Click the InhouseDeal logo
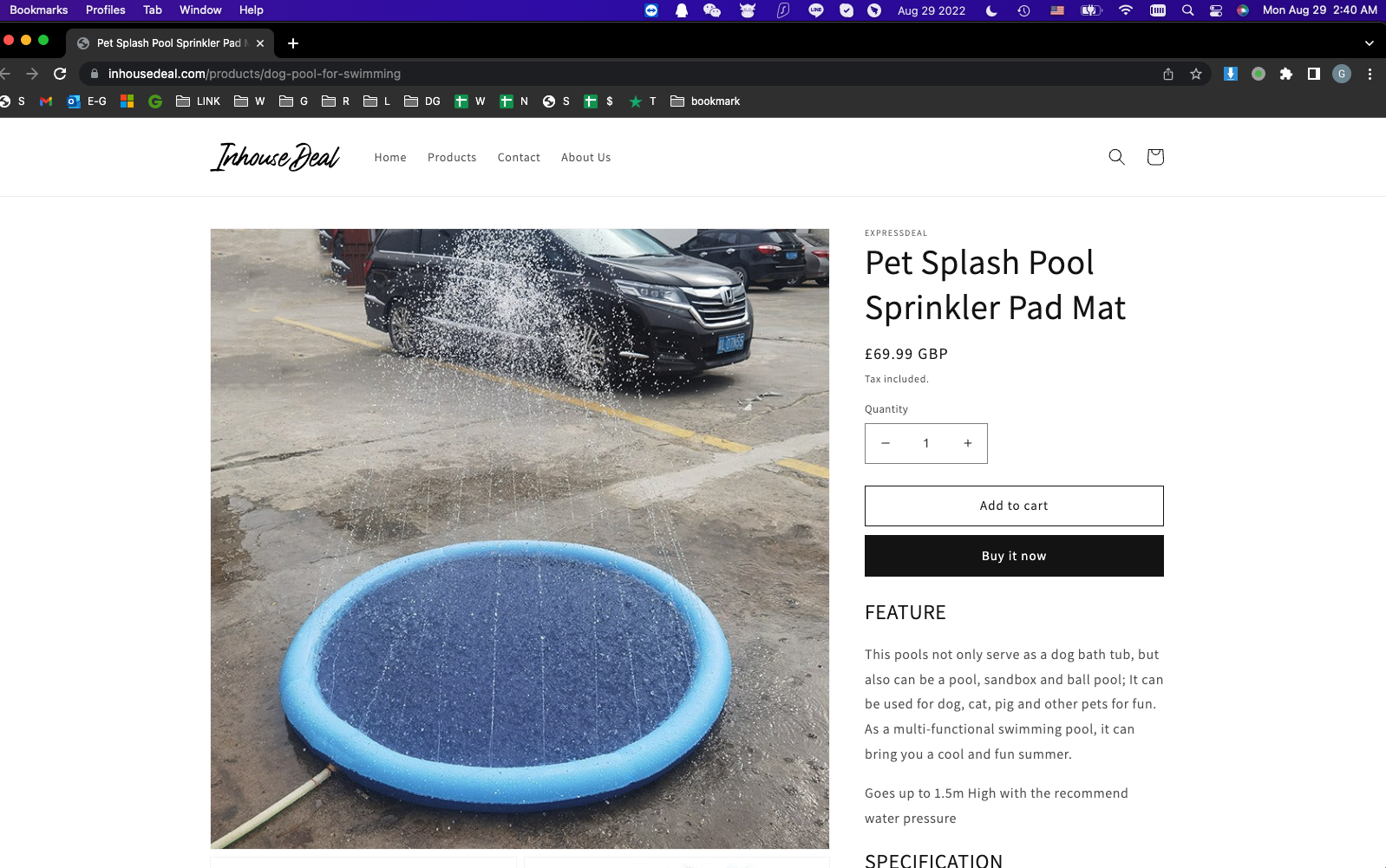 tap(275, 157)
